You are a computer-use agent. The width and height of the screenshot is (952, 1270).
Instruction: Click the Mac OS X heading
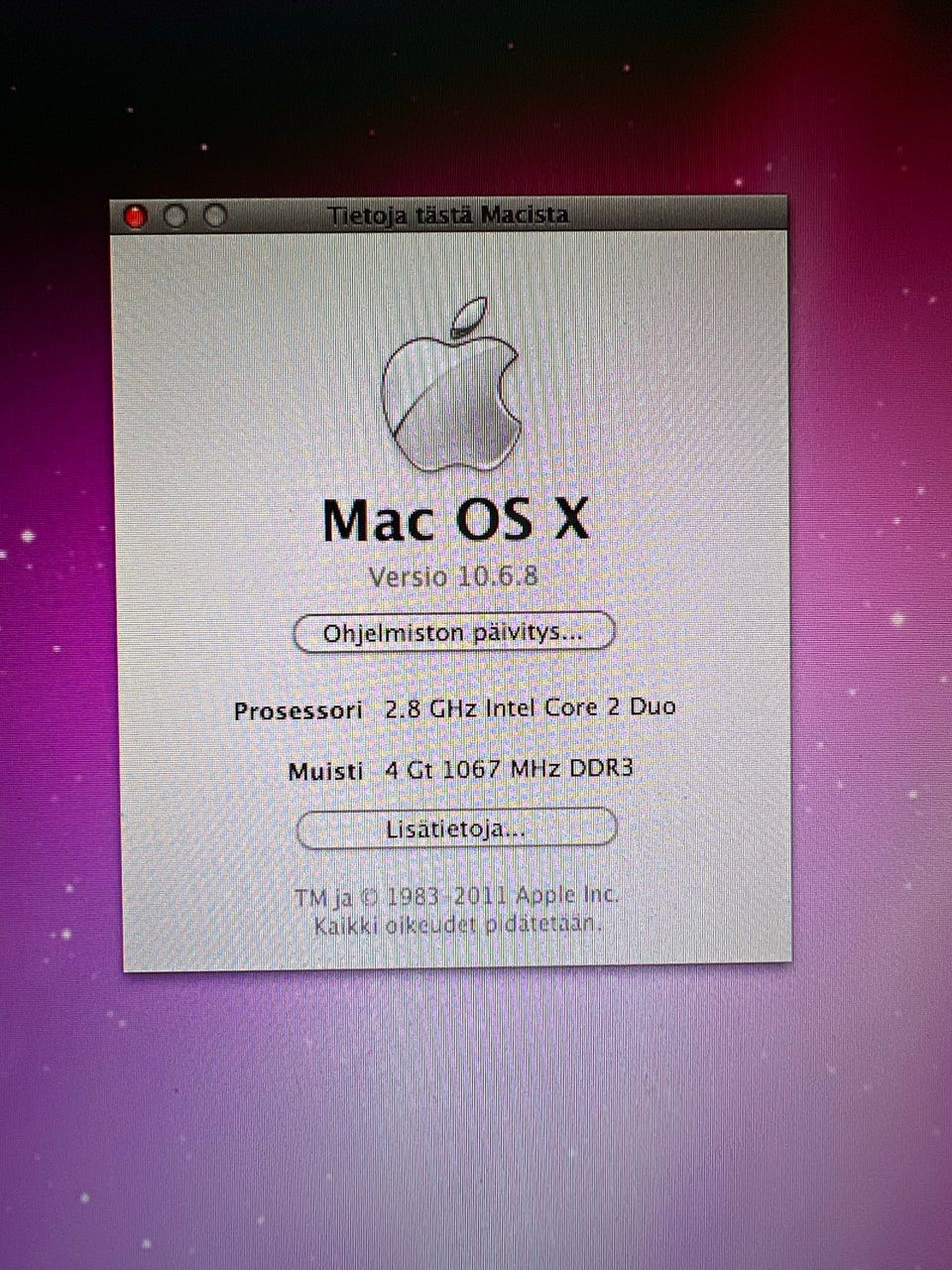tap(456, 519)
